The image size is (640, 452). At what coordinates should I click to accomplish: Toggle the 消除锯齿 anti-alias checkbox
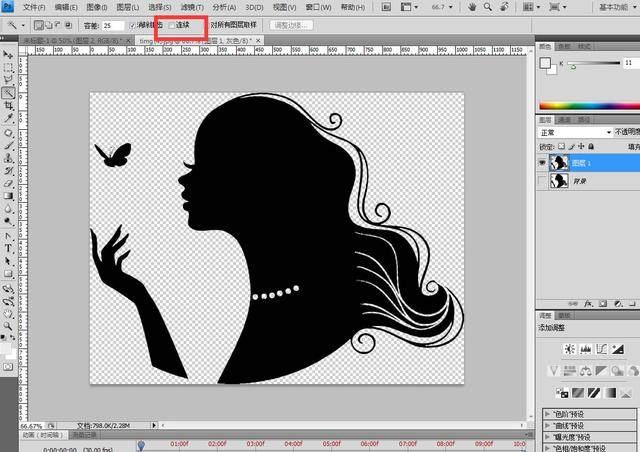click(132, 24)
